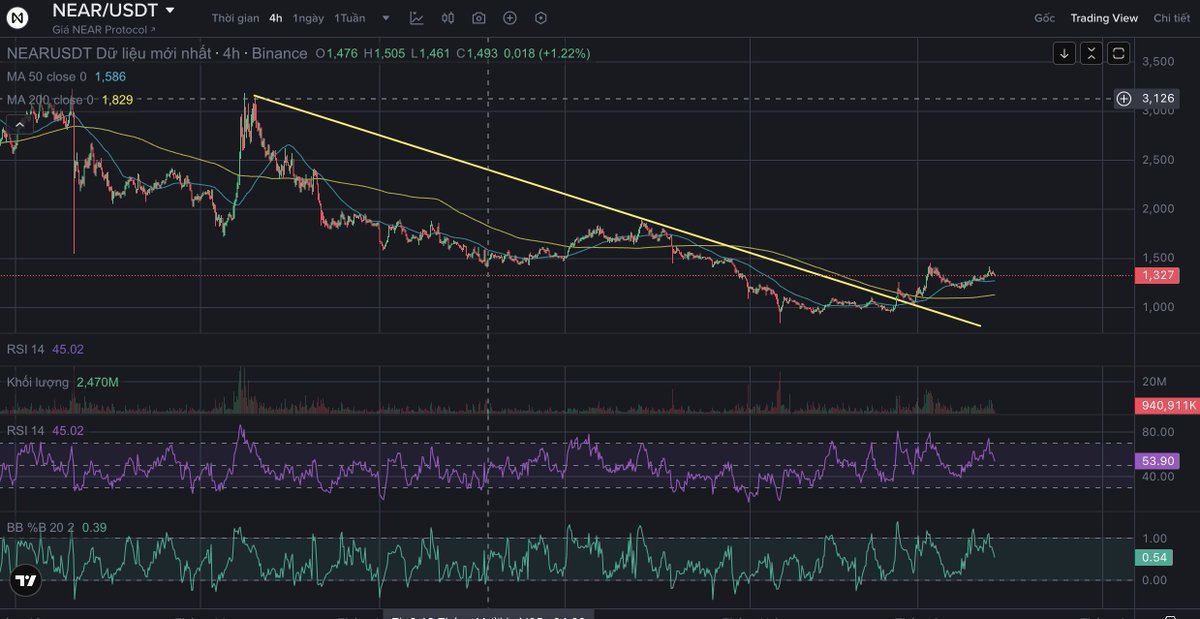Switch to the Trading View chart tab
Image resolution: width=1200 pixels, height=619 pixels.
1104,18
